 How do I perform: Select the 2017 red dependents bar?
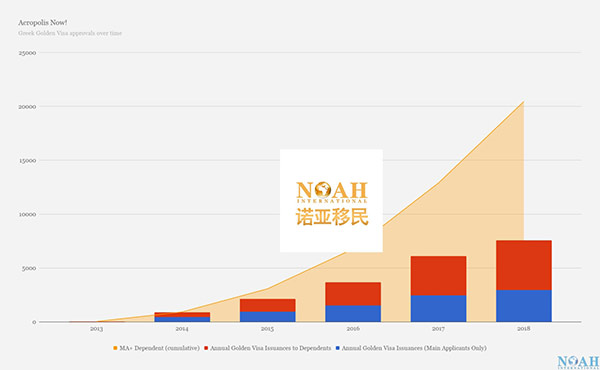pos(438,275)
